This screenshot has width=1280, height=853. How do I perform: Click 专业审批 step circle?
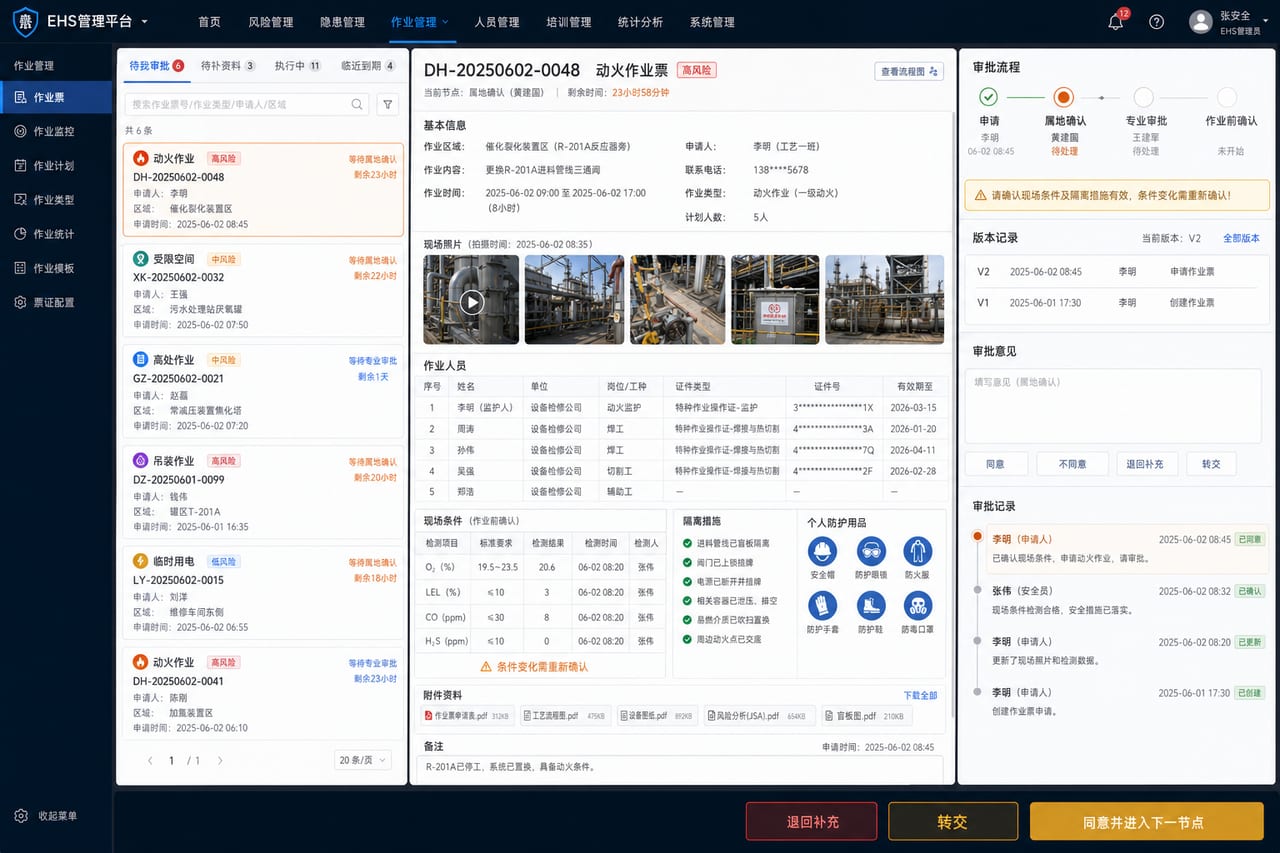pyautogui.click(x=1143, y=97)
